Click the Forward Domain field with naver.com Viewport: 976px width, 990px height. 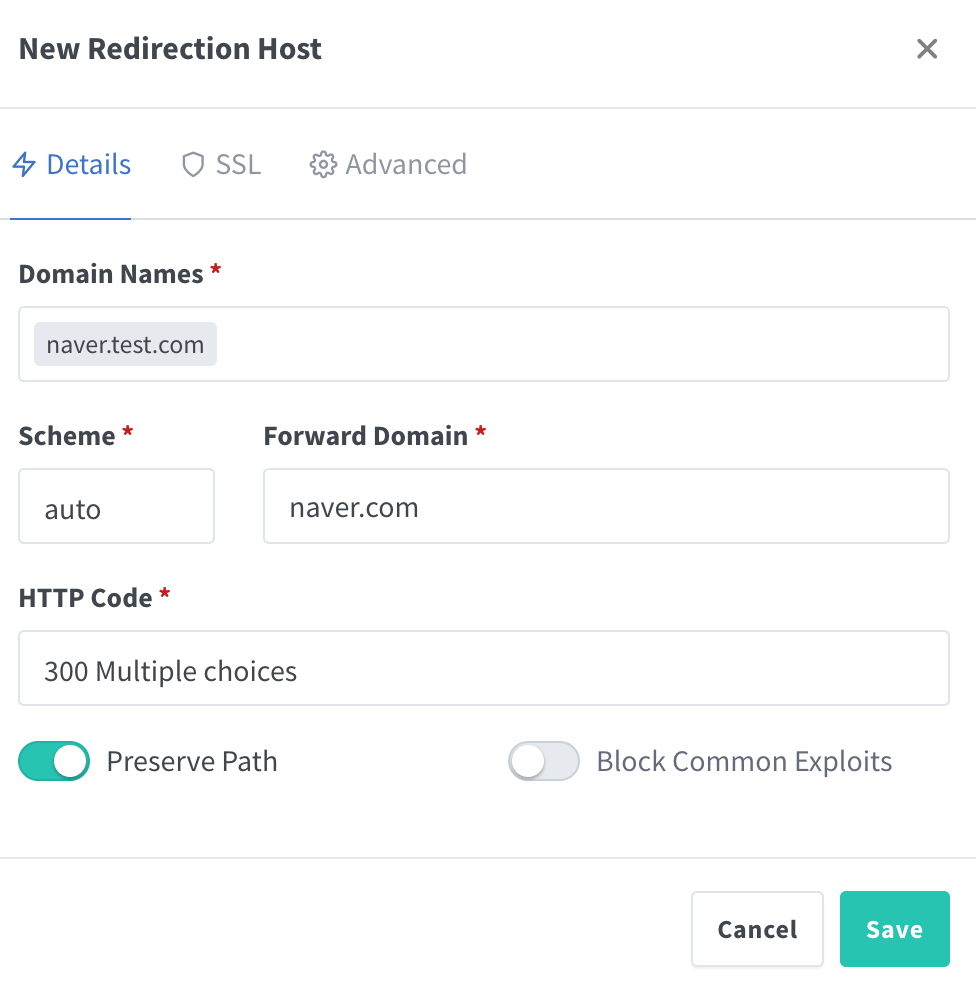605,507
